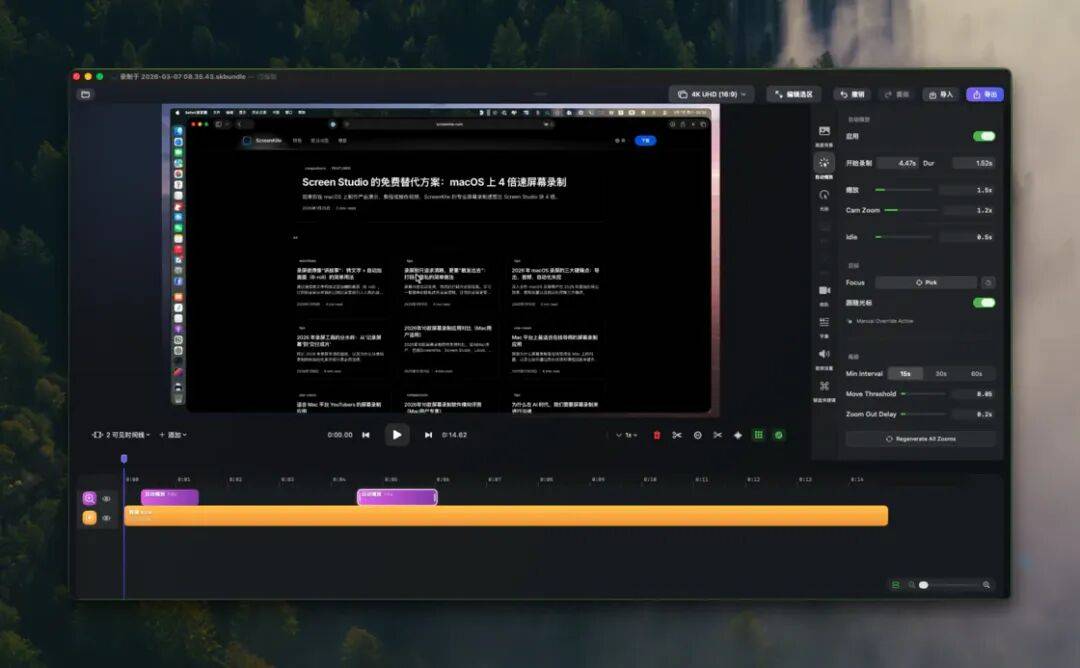This screenshot has height=668, width=1080.
Task: Select the 60s Min Interval option
Action: tap(976, 373)
